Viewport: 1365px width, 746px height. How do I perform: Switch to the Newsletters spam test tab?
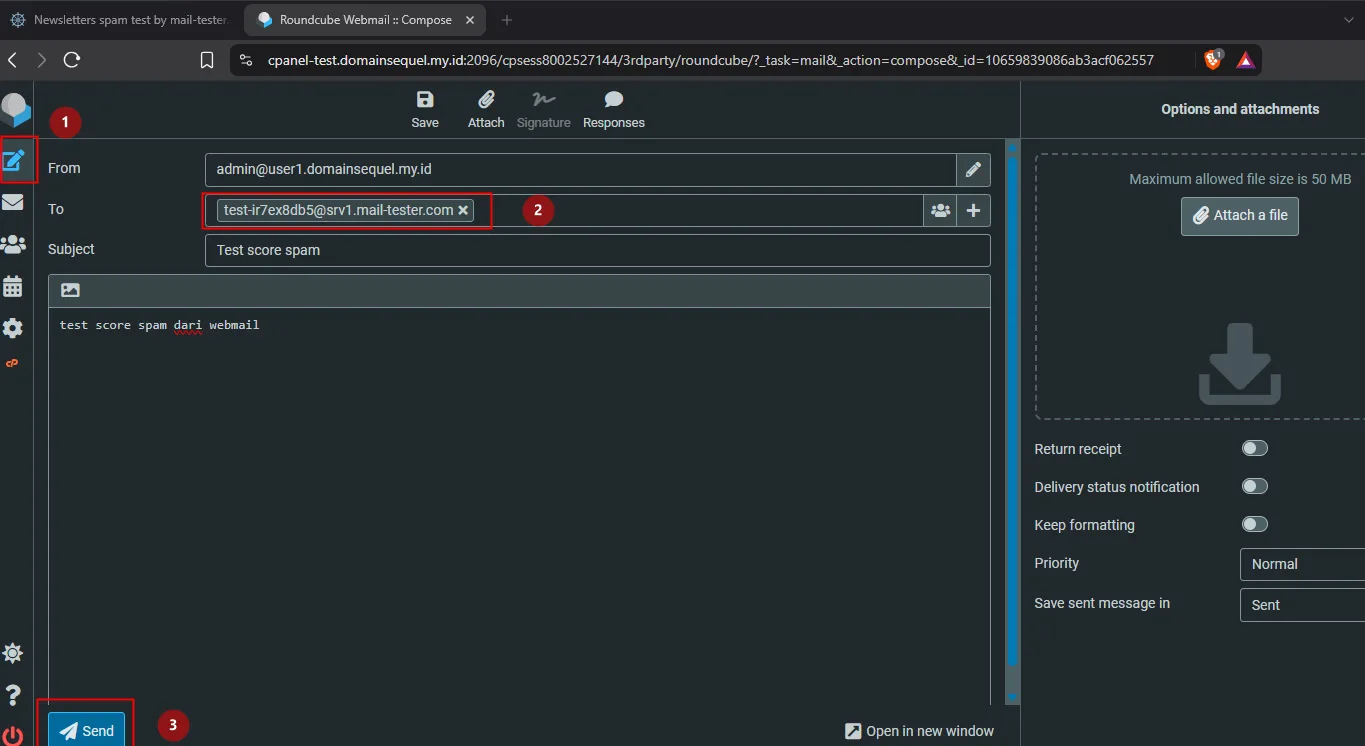(x=120, y=20)
